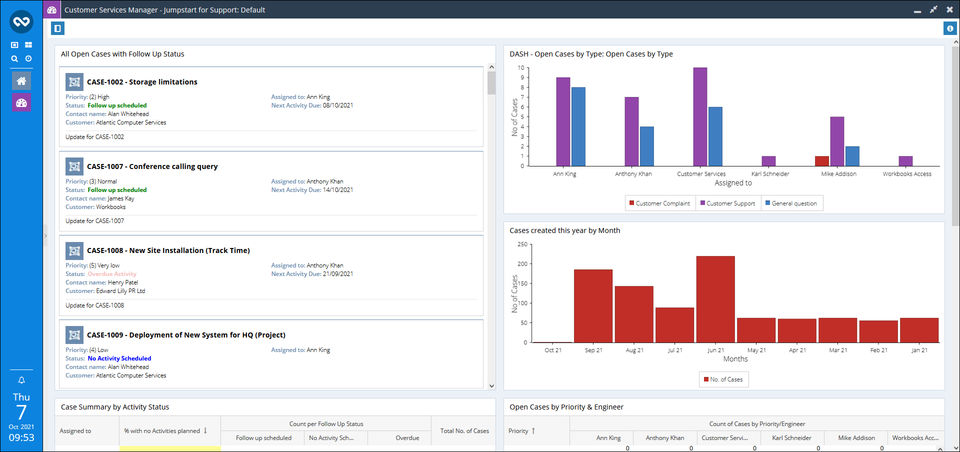Screen dimensions: 960x452
Task: Click the Workbooks infinity logo
Action: click(x=21, y=21)
